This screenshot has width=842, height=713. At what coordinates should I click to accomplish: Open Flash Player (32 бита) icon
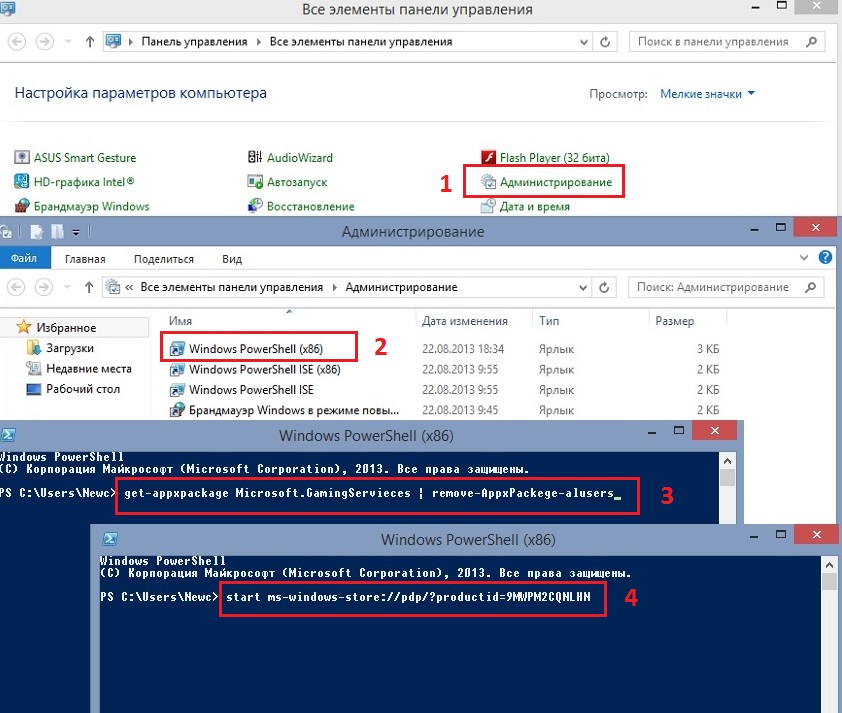click(x=488, y=157)
